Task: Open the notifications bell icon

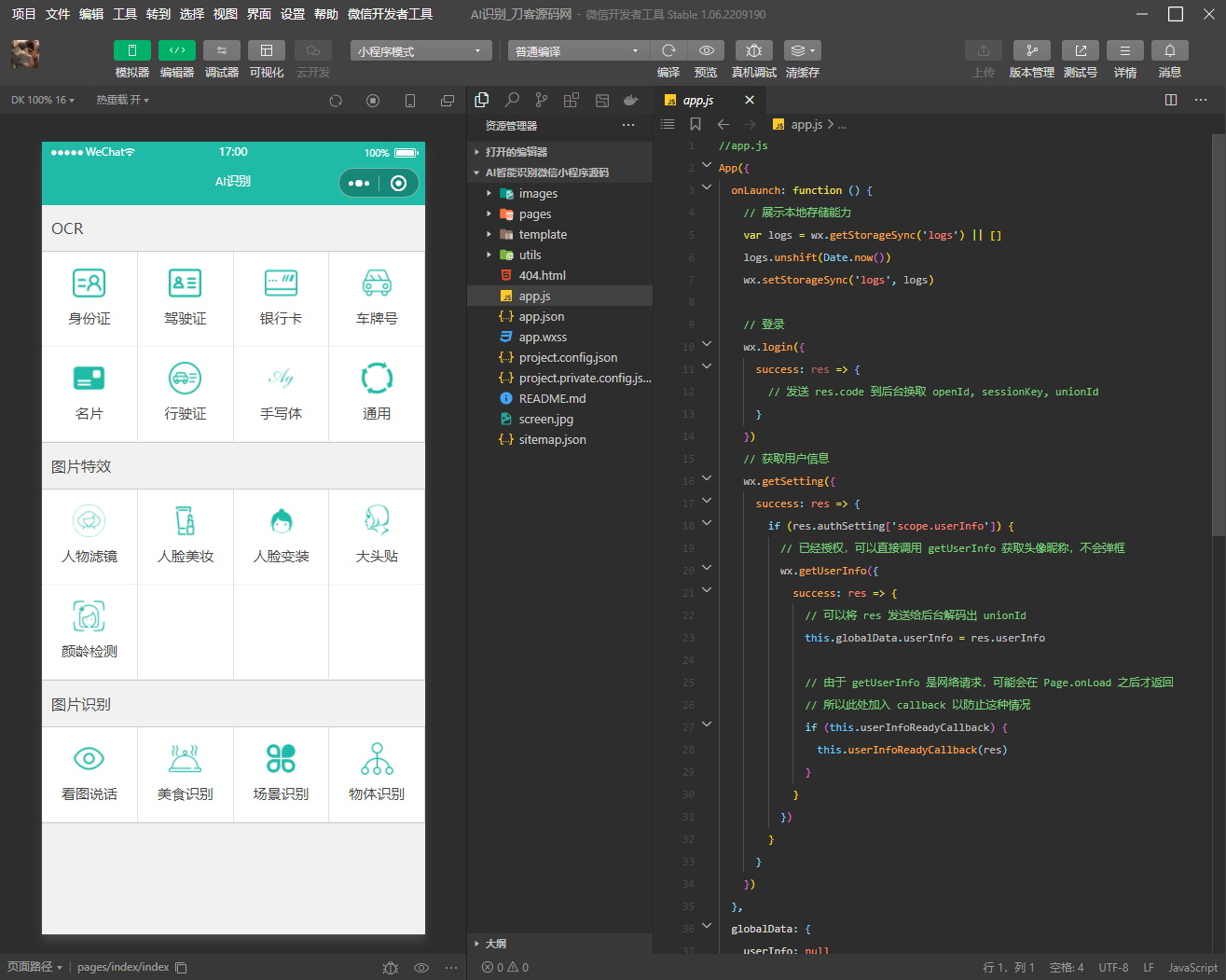Action: click(x=1169, y=50)
